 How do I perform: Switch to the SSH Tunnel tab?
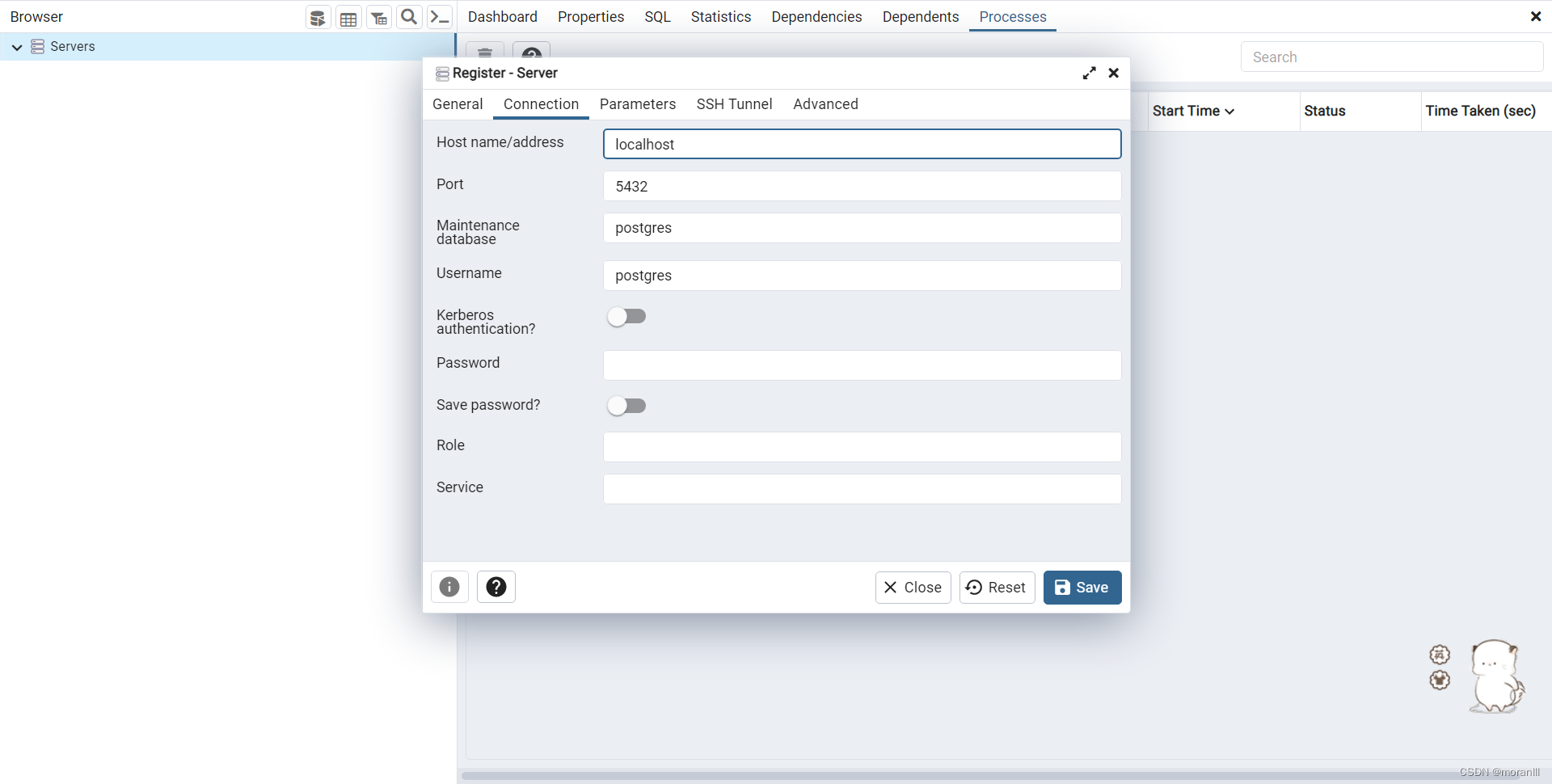(734, 104)
